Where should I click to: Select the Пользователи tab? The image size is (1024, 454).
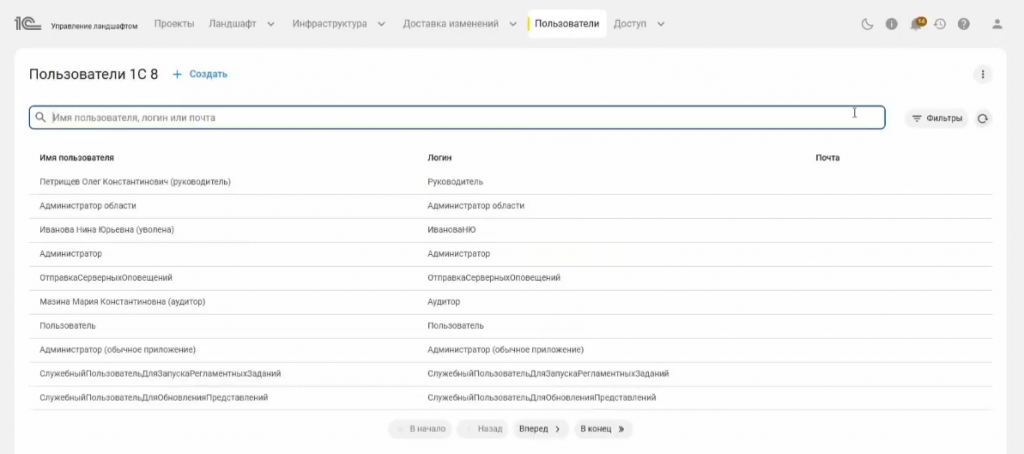coord(567,23)
